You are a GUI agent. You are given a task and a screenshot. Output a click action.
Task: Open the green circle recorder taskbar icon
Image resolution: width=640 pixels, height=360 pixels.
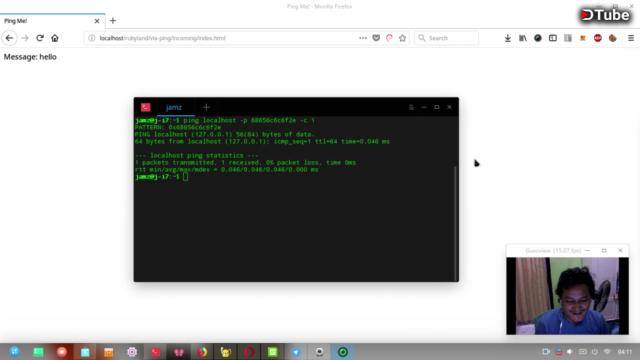(x=343, y=352)
